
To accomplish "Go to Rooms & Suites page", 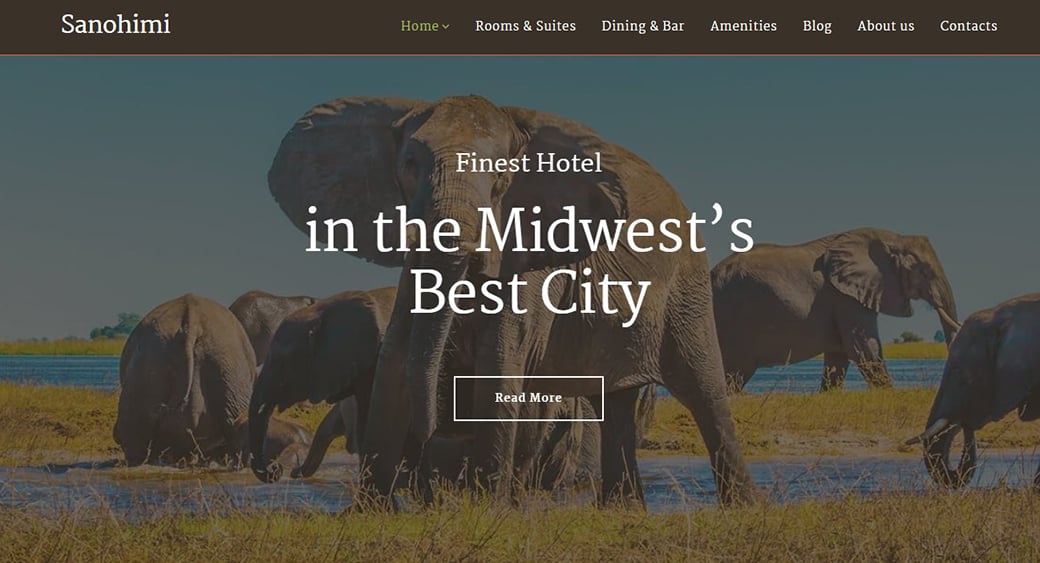I will pyautogui.click(x=525, y=26).
